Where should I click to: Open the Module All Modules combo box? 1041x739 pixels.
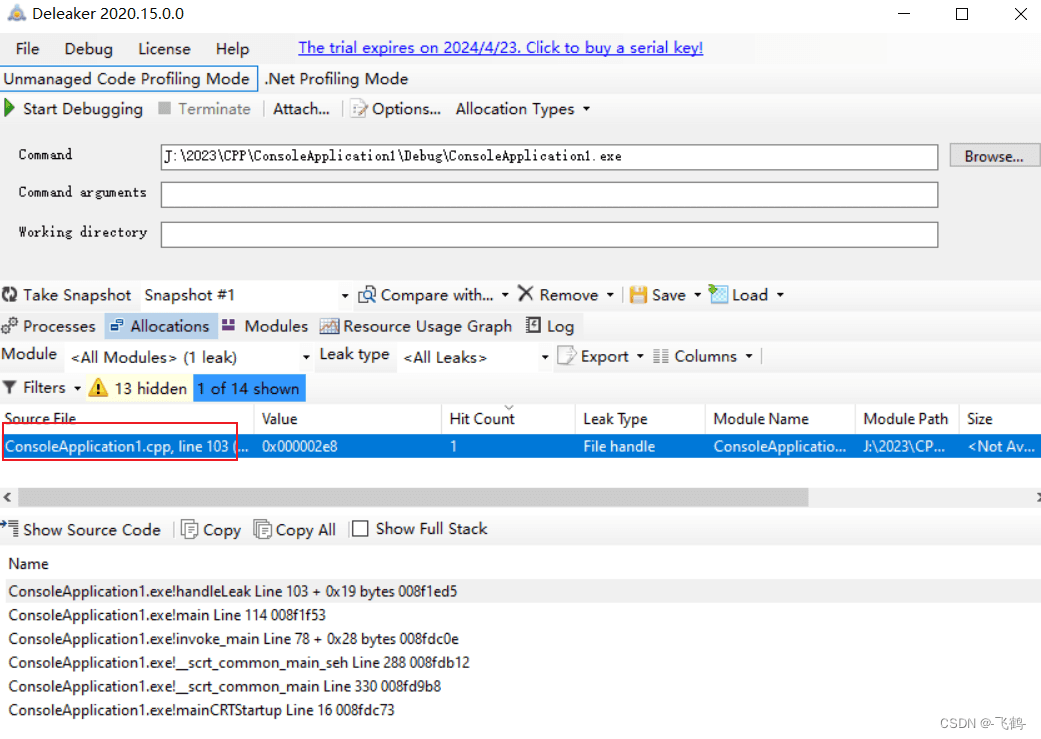tap(189, 357)
